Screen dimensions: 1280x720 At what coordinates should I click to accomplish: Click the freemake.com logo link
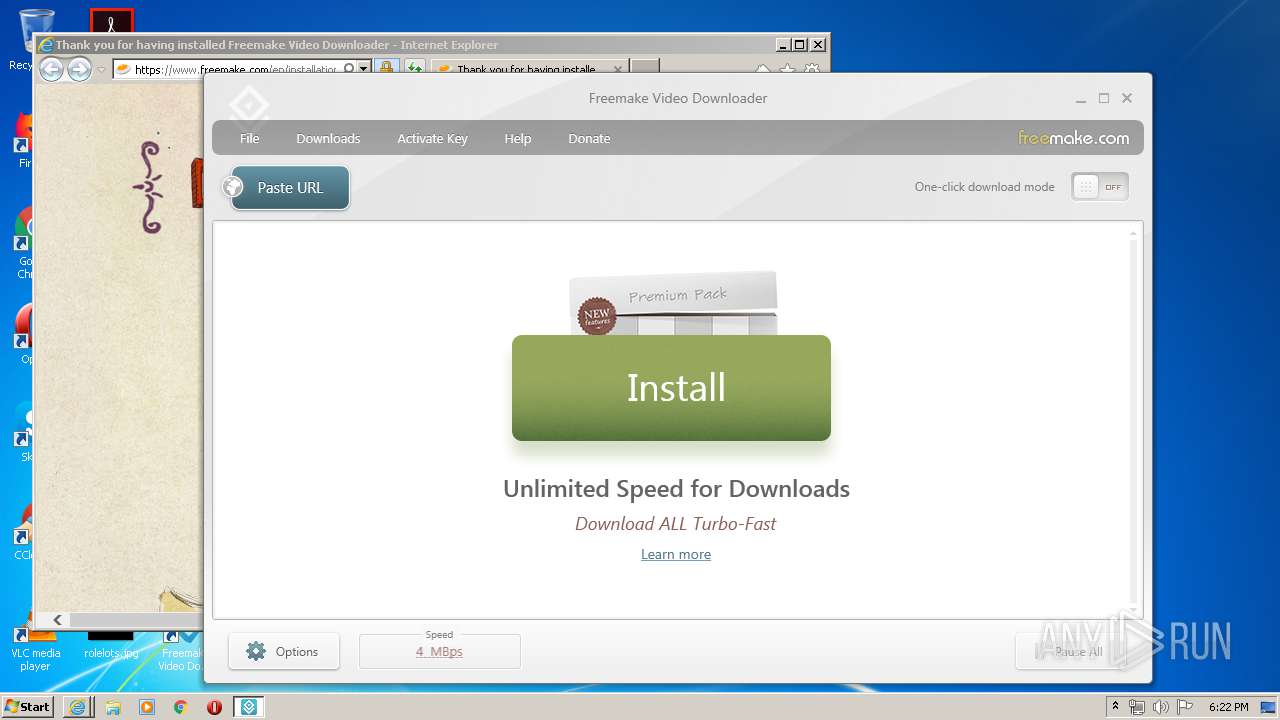point(1073,138)
